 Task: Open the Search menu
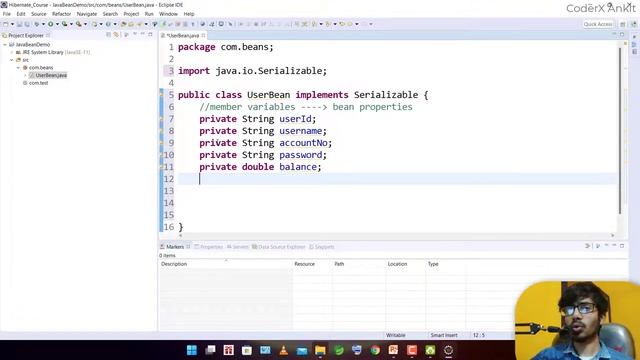click(x=110, y=14)
